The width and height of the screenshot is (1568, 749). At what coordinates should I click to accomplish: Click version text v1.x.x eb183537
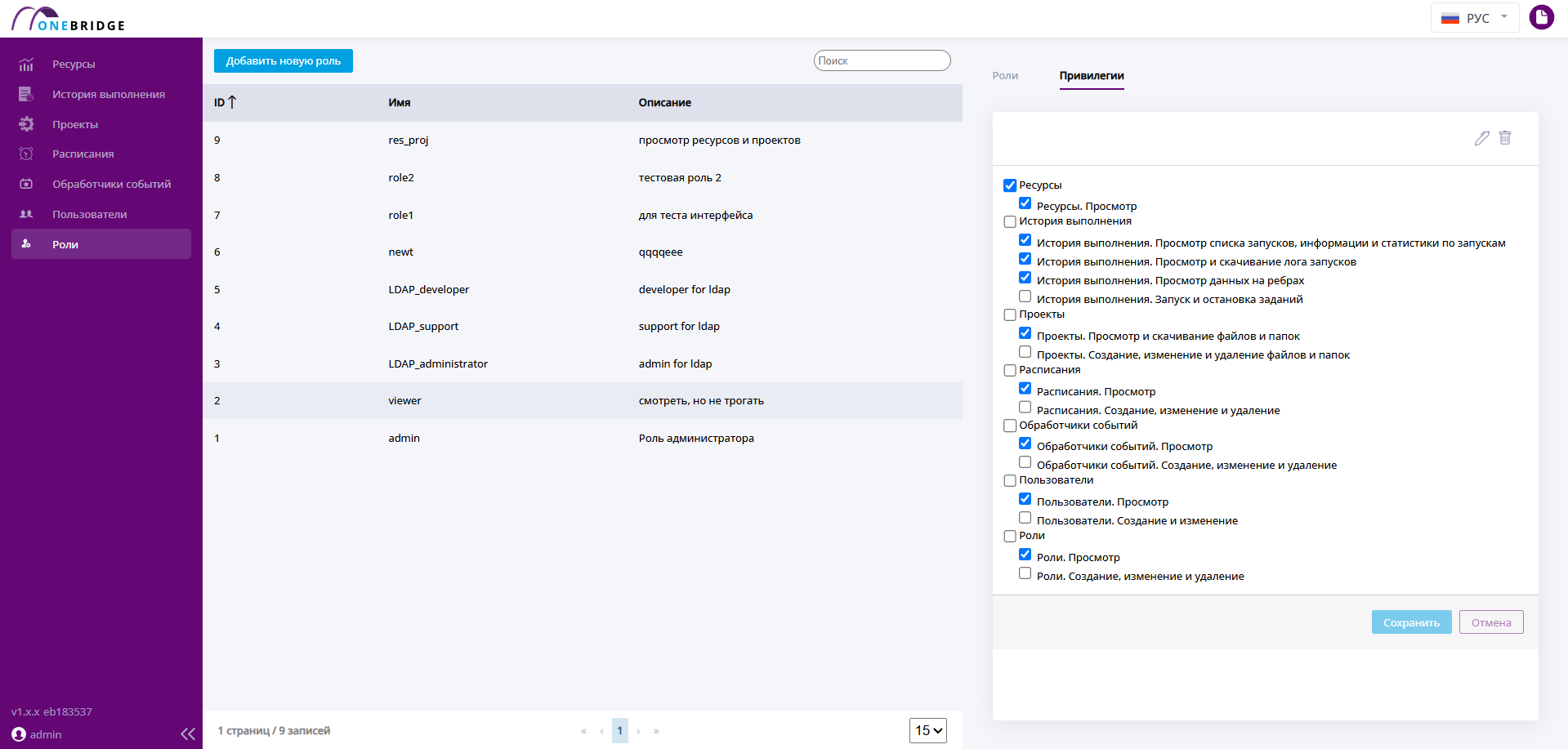tap(51, 712)
